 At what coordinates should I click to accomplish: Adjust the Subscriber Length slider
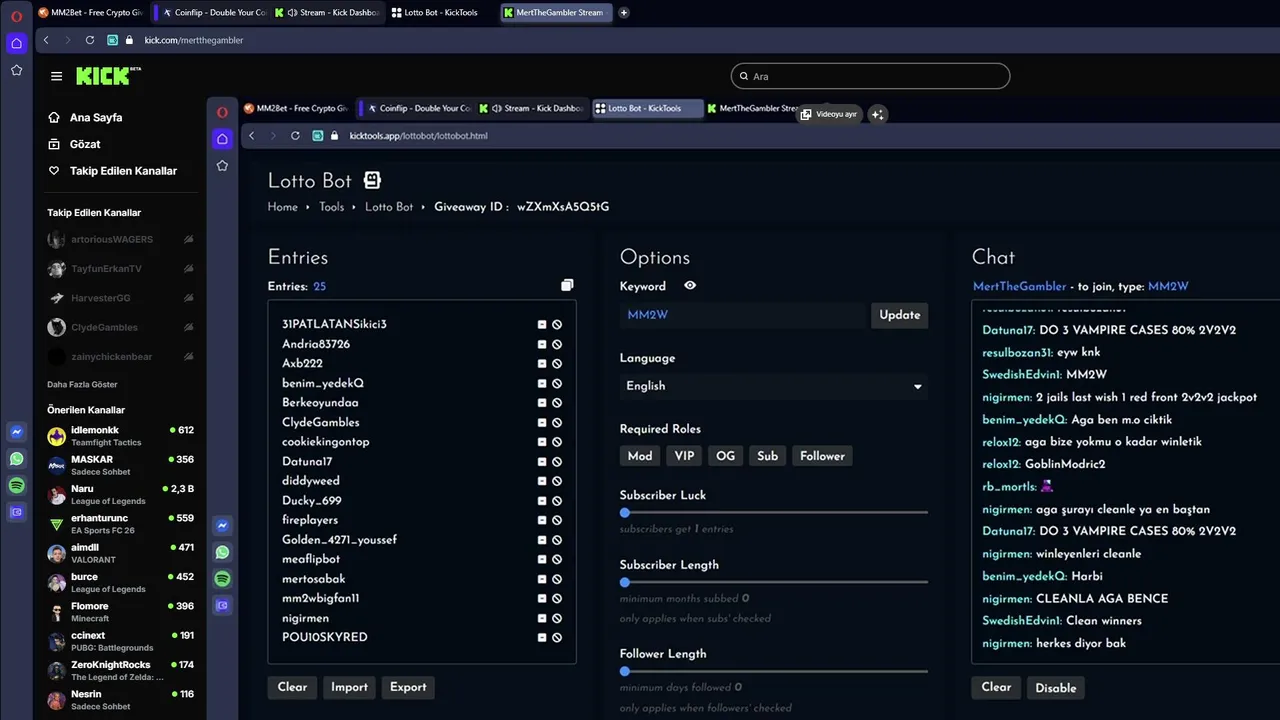pyautogui.click(x=774, y=582)
